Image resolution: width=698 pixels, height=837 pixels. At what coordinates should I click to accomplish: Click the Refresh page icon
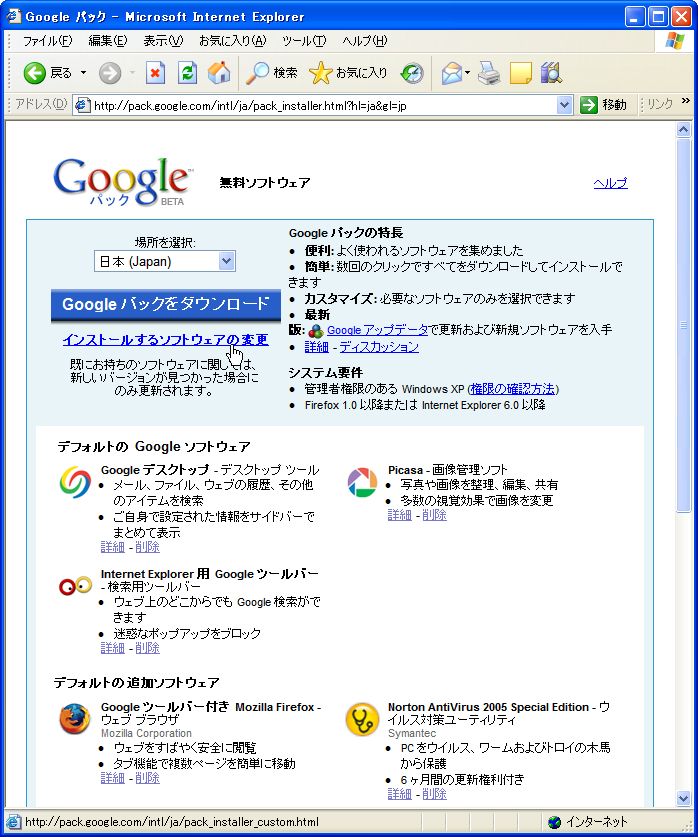click(x=187, y=73)
